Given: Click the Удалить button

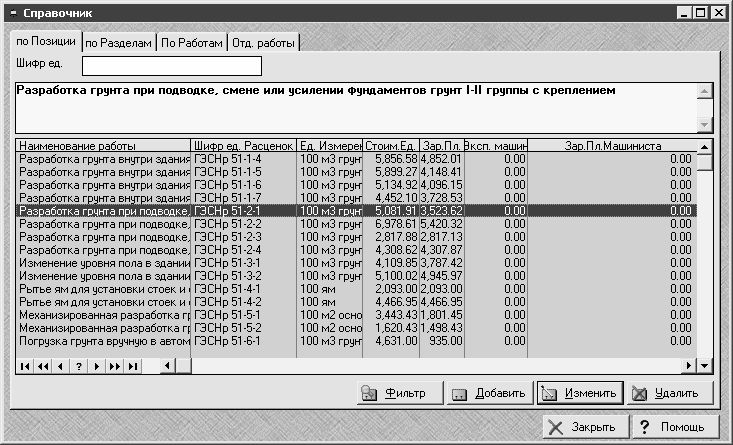Looking at the screenshot, I should (x=670, y=393).
